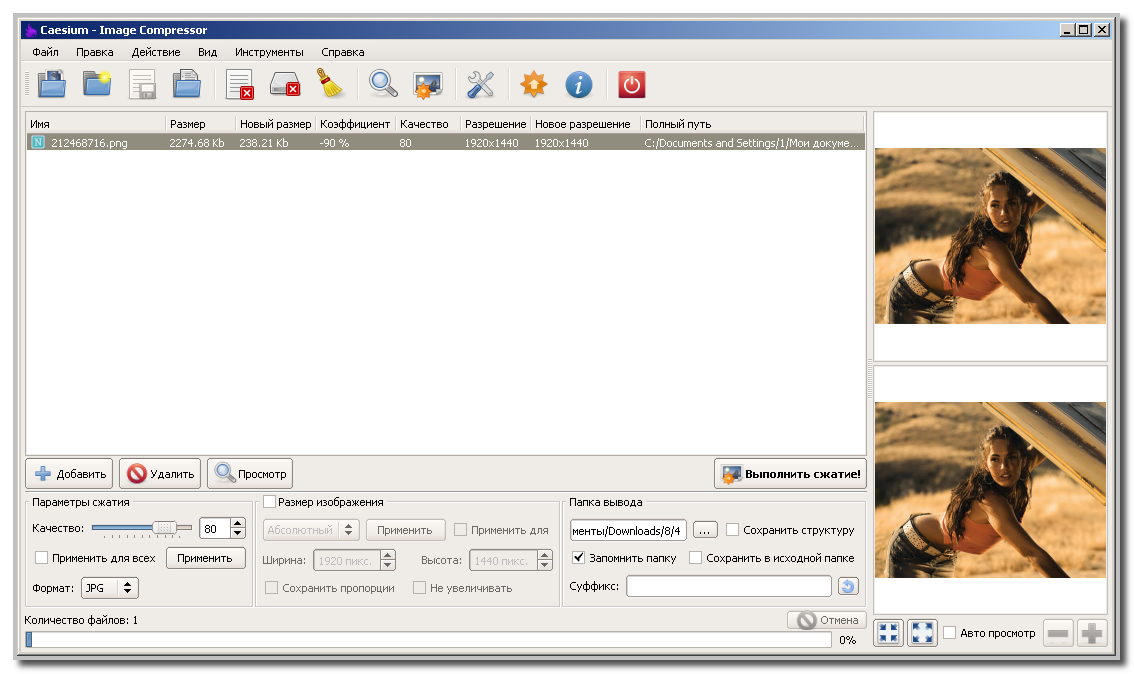Click the zoom out minus preview button
1134x674 pixels.
pos(1057,634)
